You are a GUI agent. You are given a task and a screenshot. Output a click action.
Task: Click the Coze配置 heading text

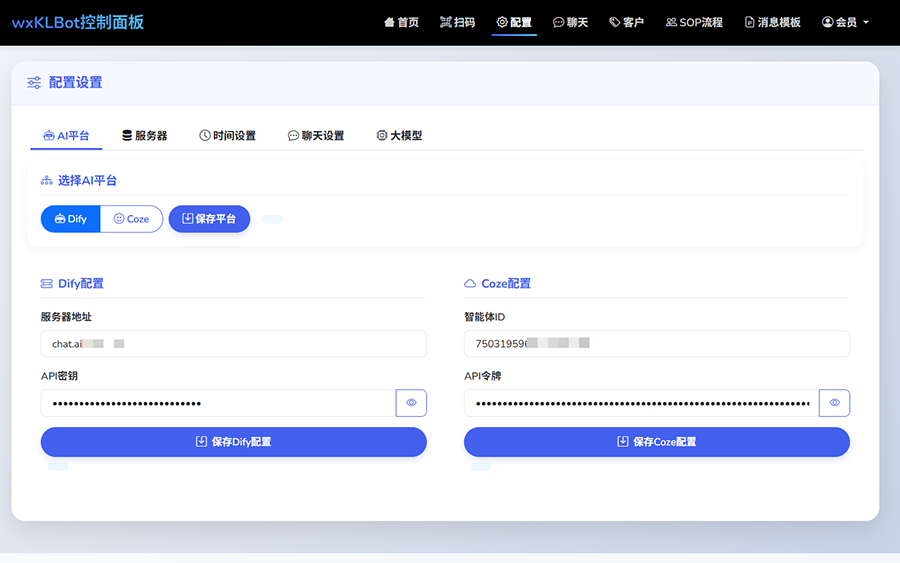506,284
